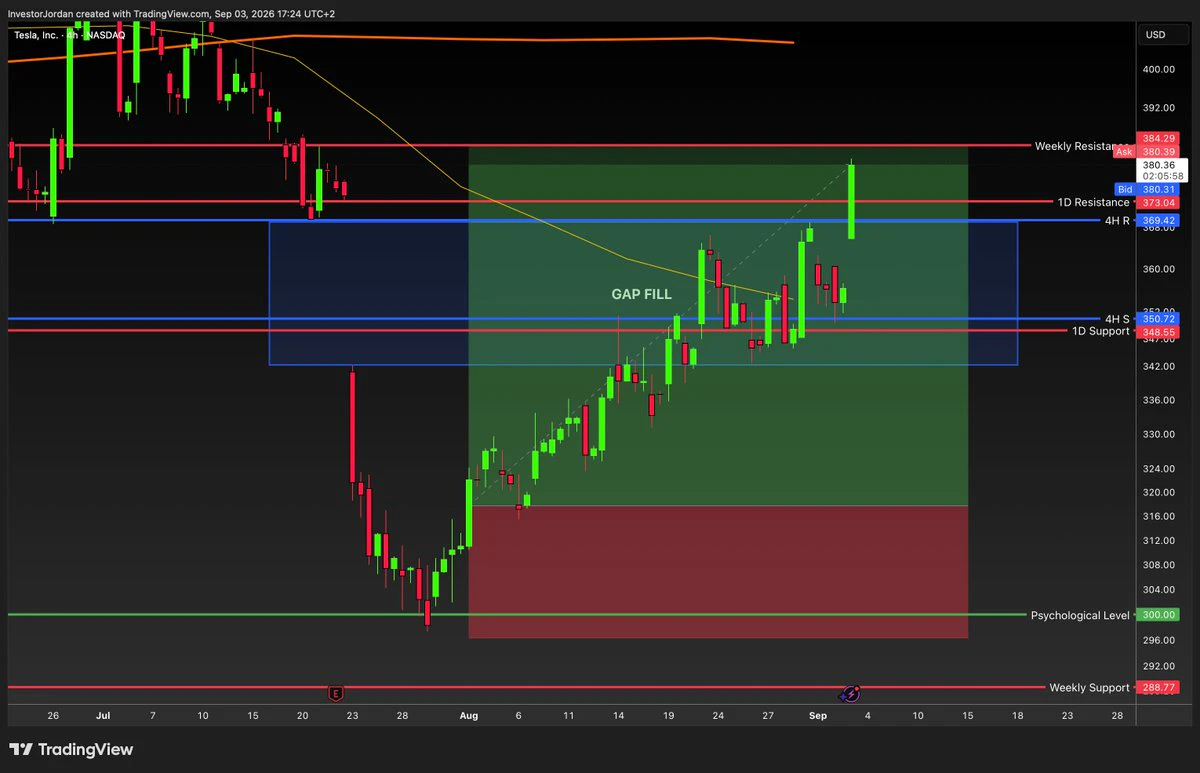
Task: Click the 350.72 blue price tag
Action: point(1158,319)
